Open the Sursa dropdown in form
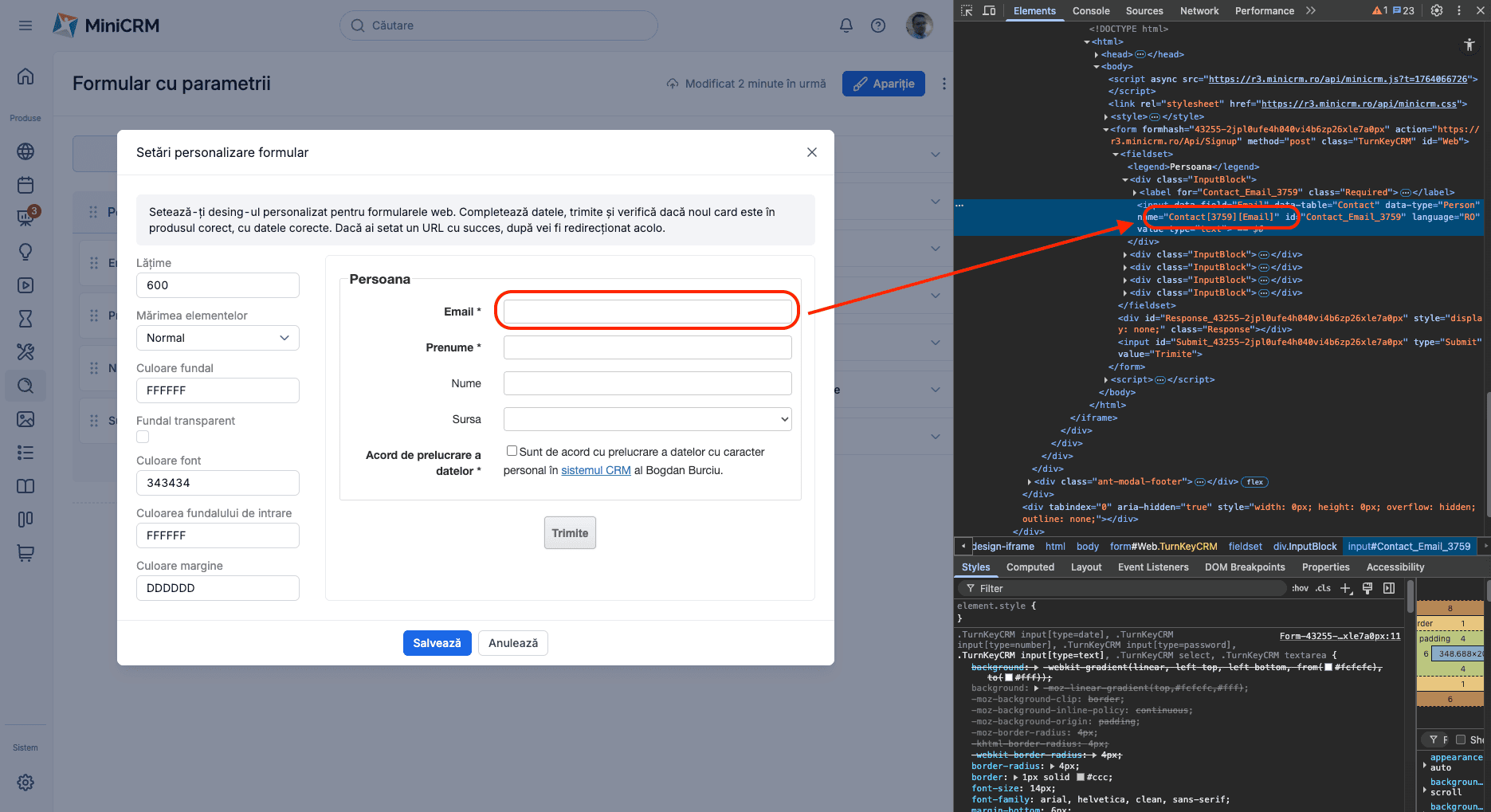The image size is (1491, 812). 647,419
